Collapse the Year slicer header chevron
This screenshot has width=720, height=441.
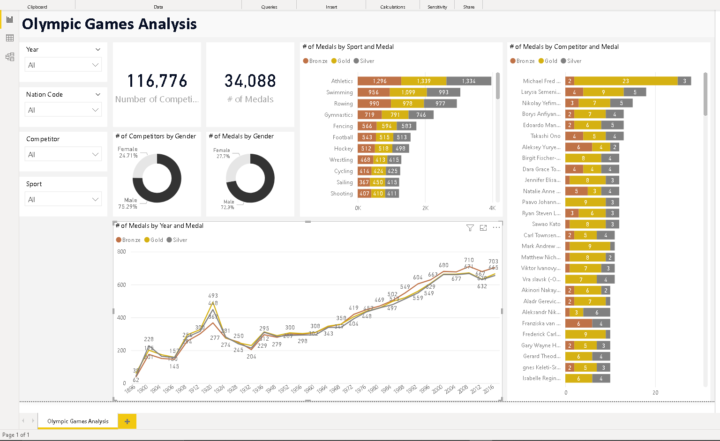click(x=98, y=50)
